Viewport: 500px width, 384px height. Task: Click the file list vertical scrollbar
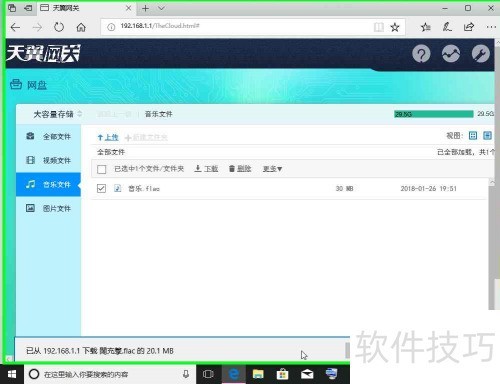pyautogui.click(x=492, y=245)
